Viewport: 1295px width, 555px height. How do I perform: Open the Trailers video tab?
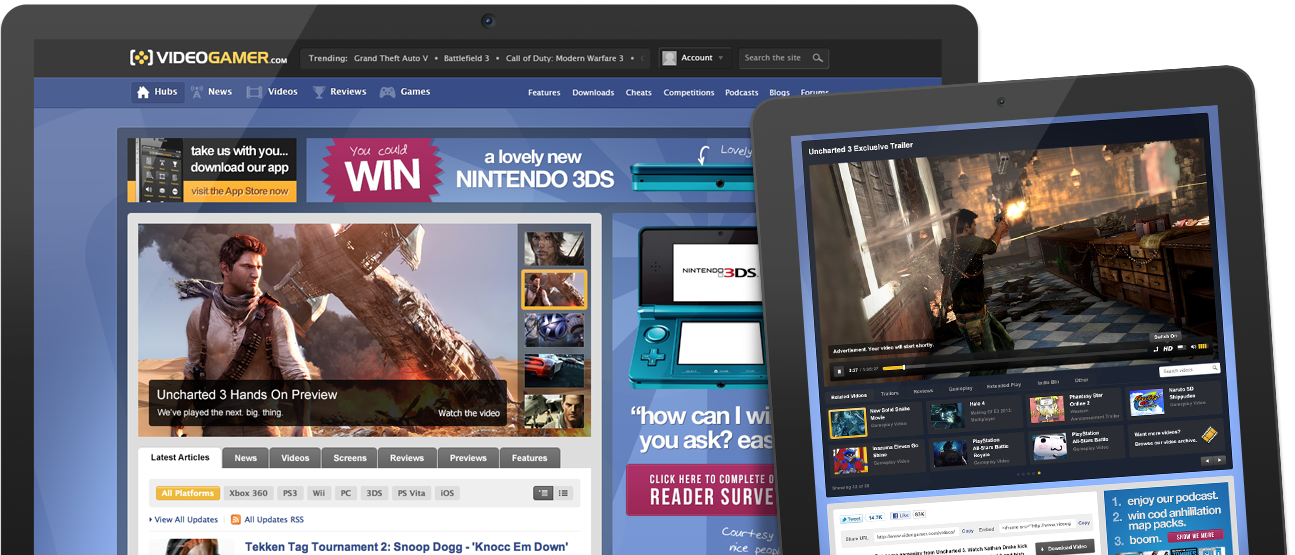[x=889, y=392]
